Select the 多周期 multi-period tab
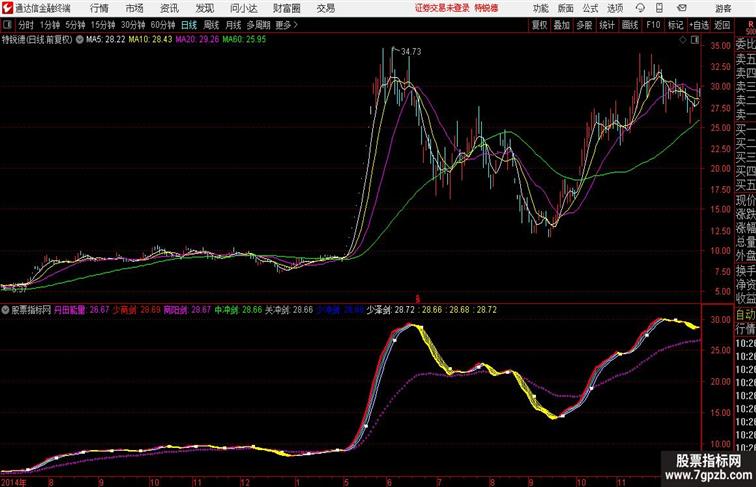The image size is (756, 487). [x=258, y=25]
